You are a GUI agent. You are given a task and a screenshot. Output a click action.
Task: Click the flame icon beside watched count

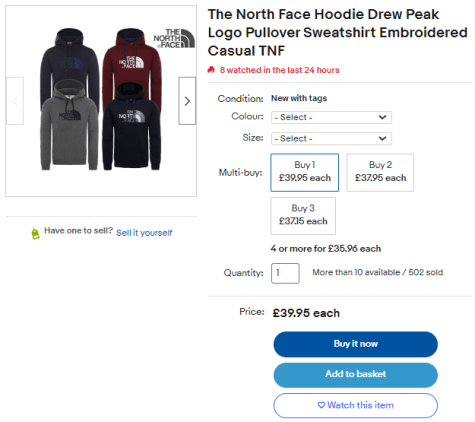pos(211,70)
